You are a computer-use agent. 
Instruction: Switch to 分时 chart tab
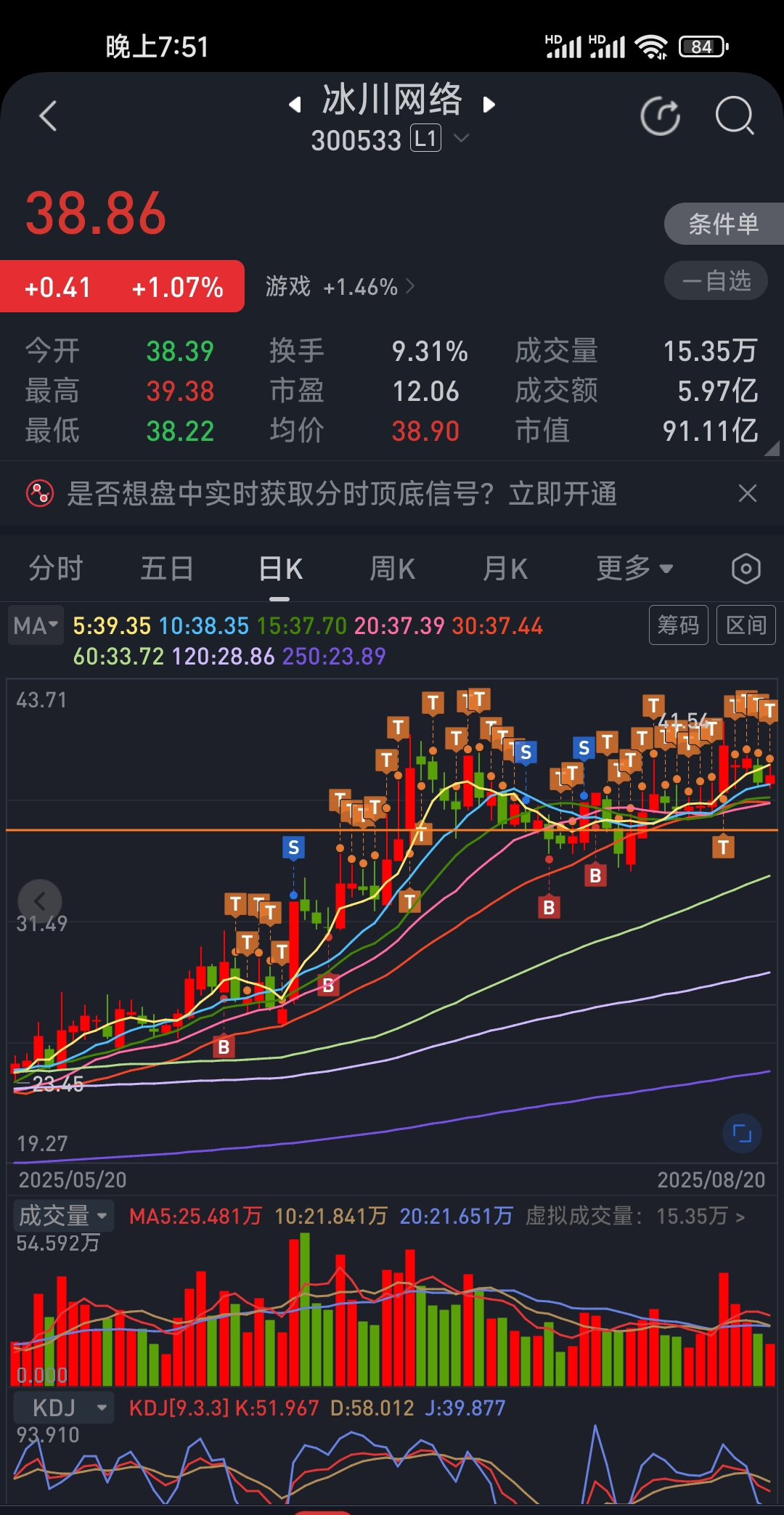[56, 569]
